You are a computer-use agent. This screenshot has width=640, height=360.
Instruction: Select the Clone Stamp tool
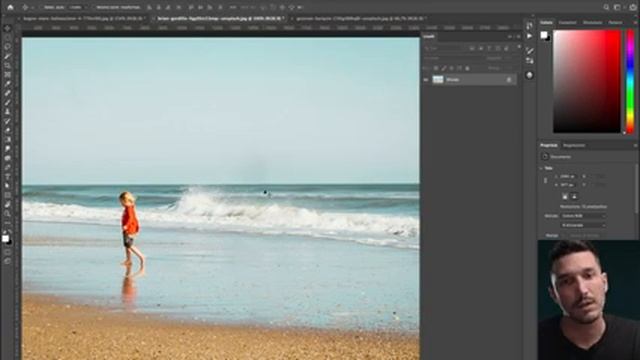click(x=7, y=111)
